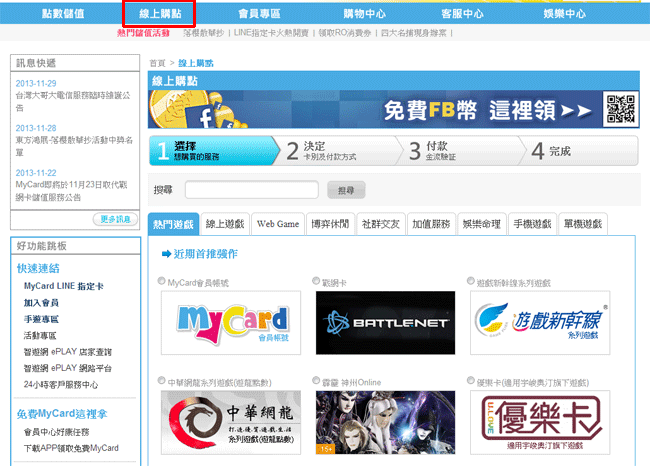This screenshot has width=650, height=466.
Task: Click the MyCard 會員帳號 logo image
Action: click(231, 323)
